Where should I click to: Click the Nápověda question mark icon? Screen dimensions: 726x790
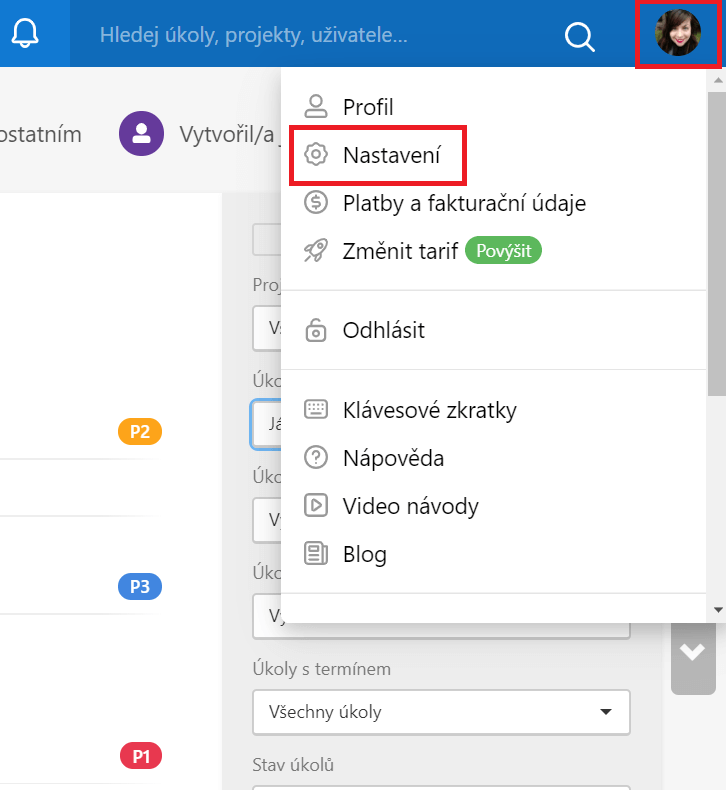tap(316, 458)
